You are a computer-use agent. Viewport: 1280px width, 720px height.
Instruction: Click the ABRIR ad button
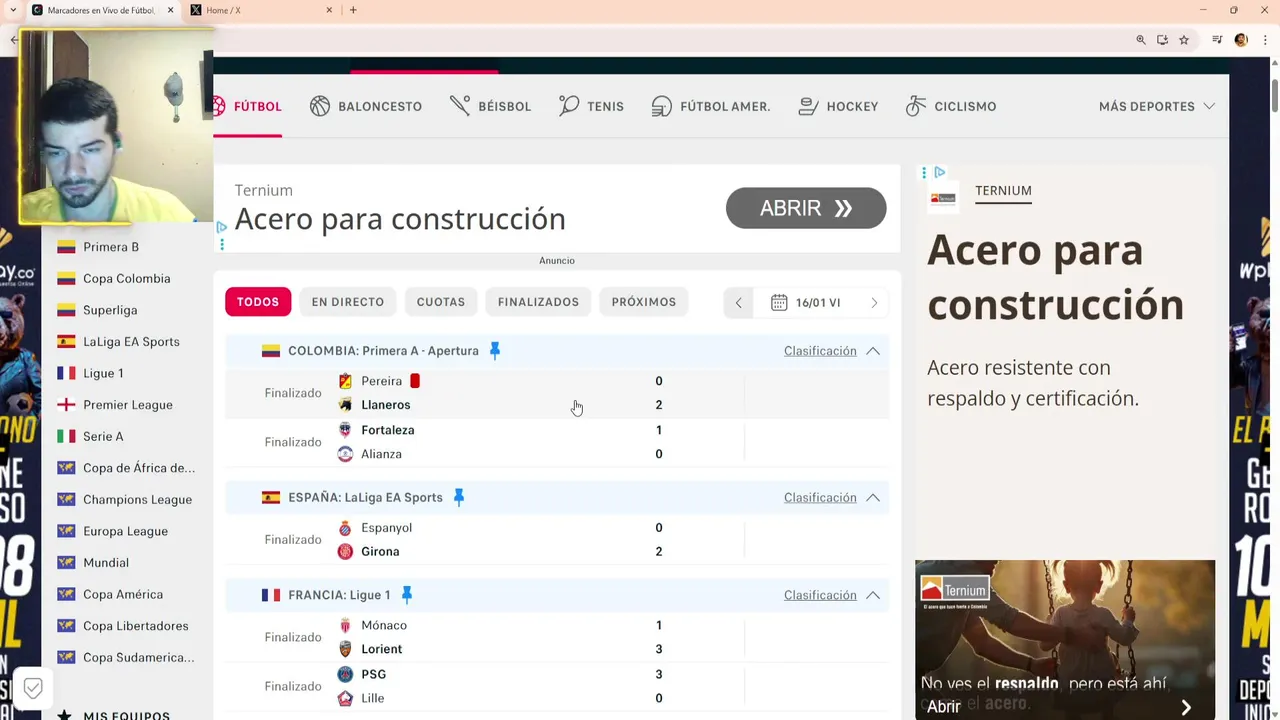click(806, 208)
